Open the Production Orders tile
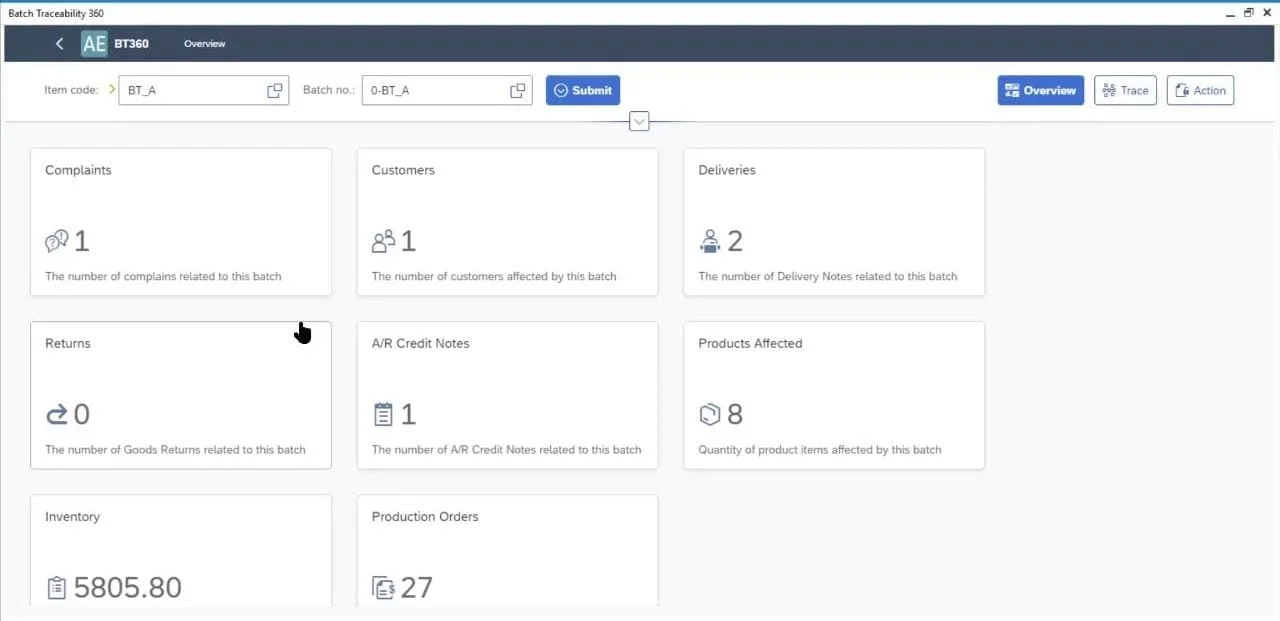The width and height of the screenshot is (1280, 621). point(508,551)
